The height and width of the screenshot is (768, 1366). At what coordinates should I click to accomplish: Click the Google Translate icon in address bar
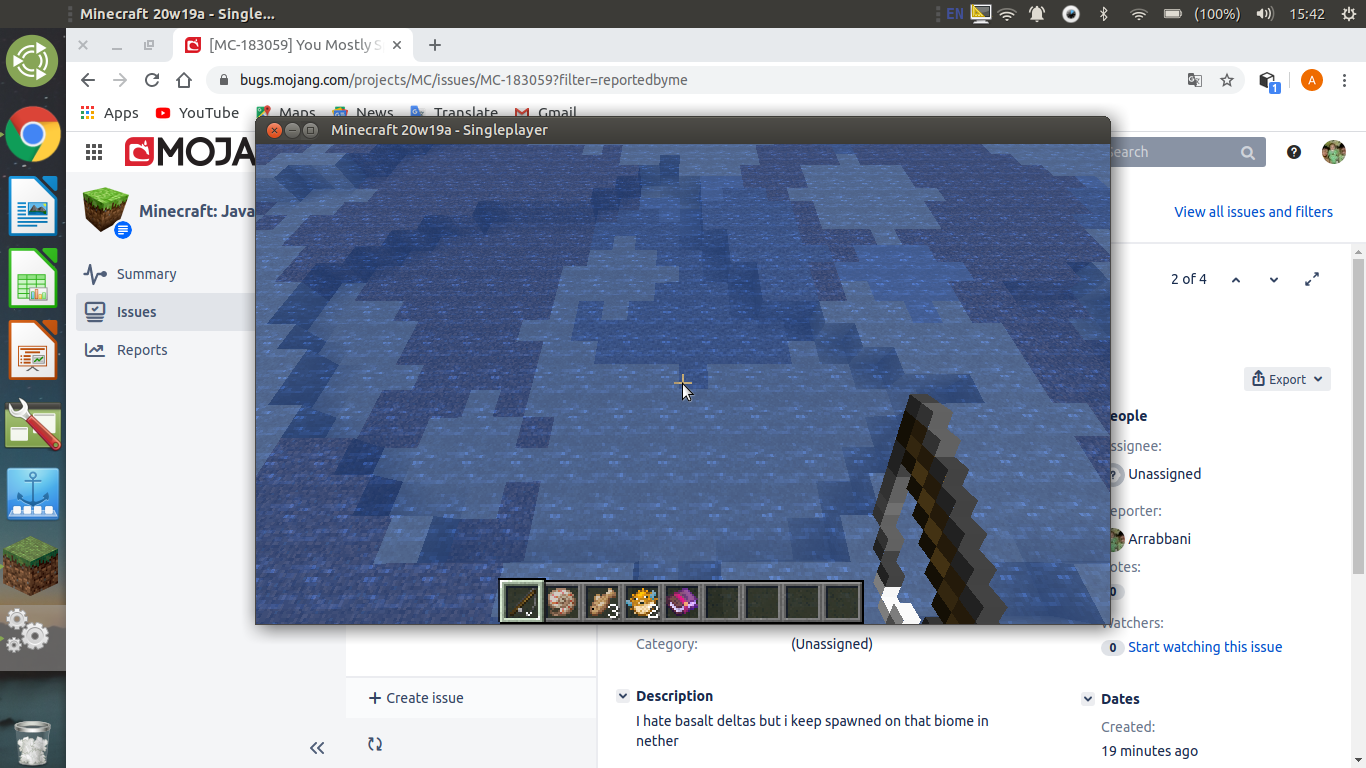[1195, 80]
